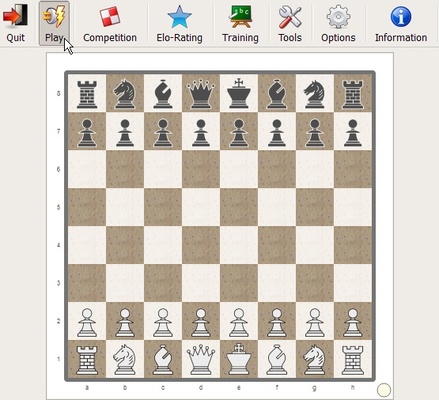This screenshot has width=439, height=400.
Task: Select the white queen on d1
Action: pyautogui.click(x=201, y=359)
